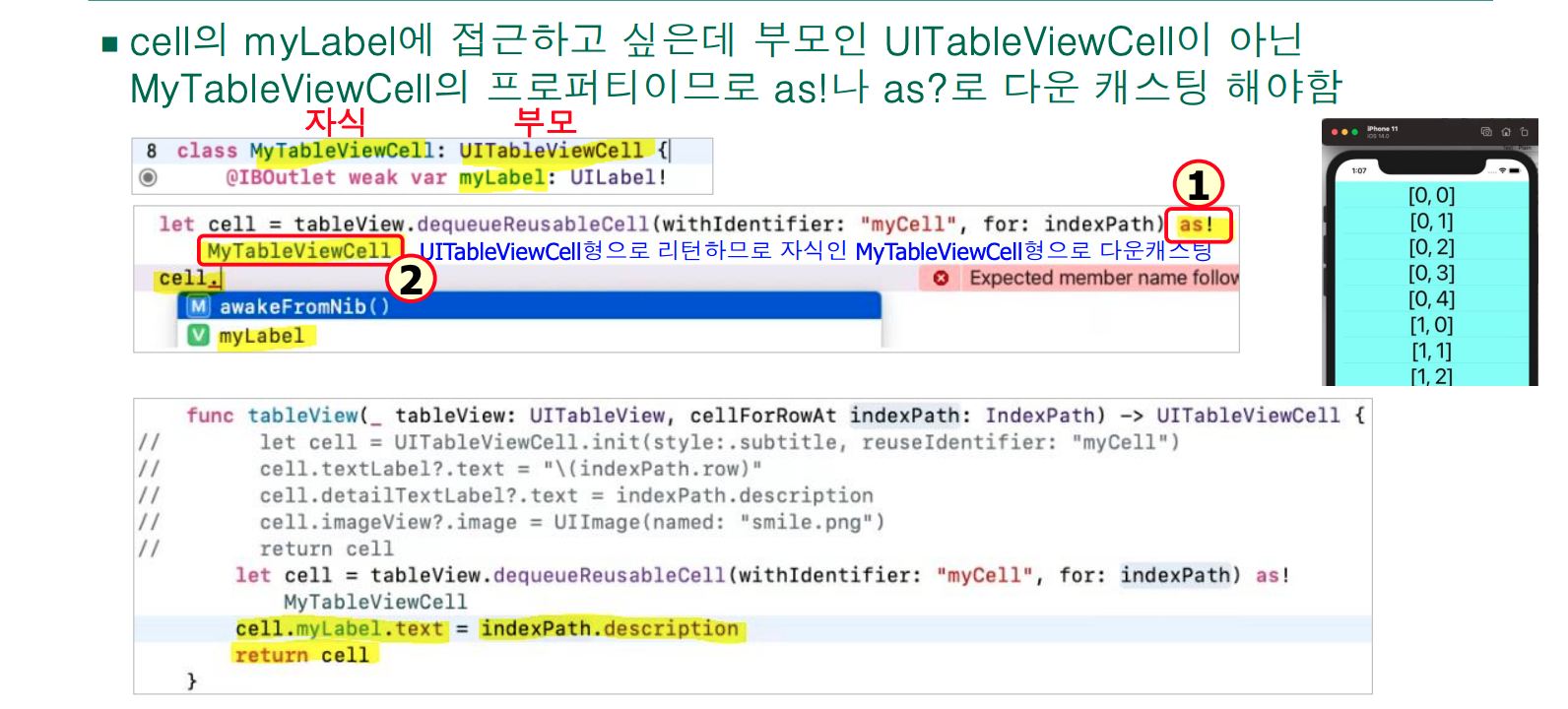Click the highlighted as! cast operator
The image size is (1568, 709).
coord(1197,225)
